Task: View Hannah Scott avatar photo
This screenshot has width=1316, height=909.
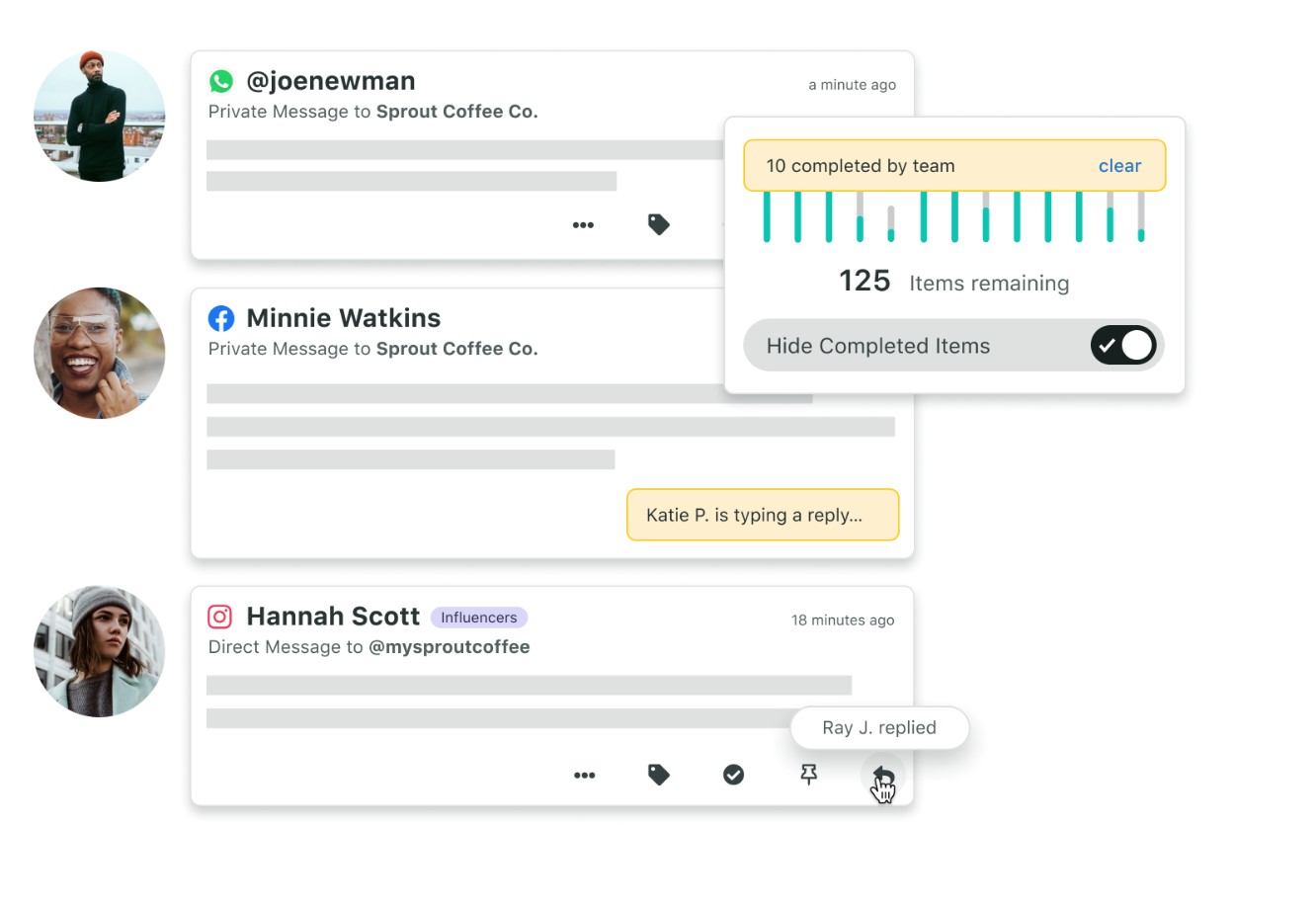Action: pyautogui.click(x=100, y=651)
